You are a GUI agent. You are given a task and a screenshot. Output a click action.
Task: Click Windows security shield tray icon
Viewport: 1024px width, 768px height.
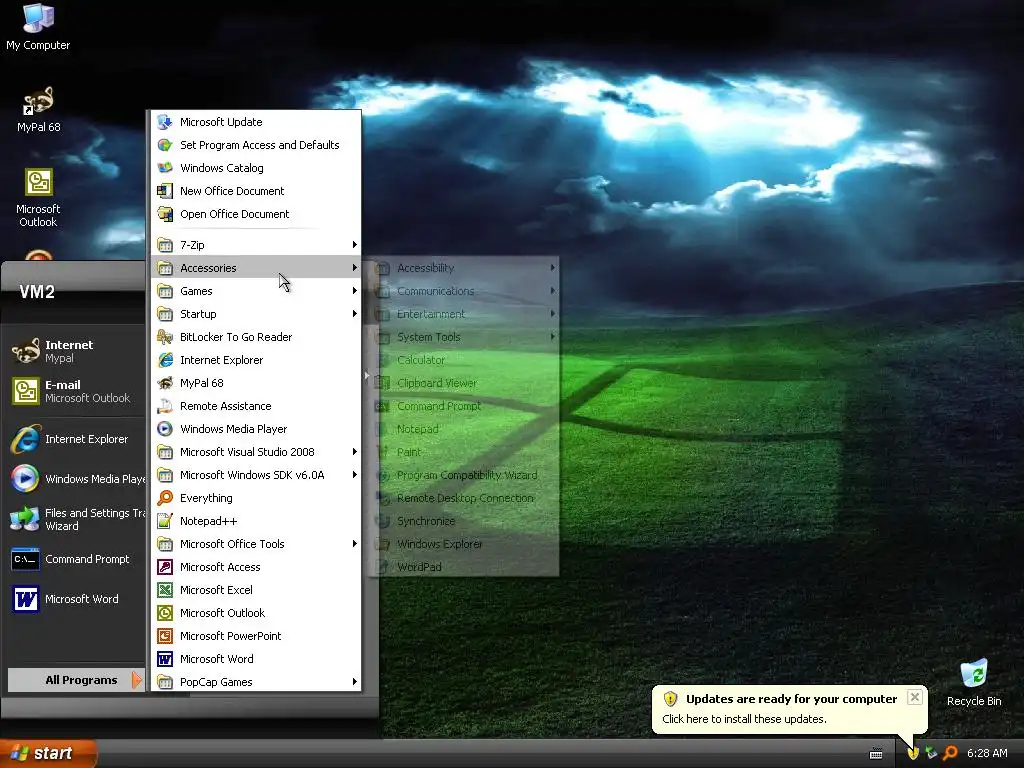(913, 753)
